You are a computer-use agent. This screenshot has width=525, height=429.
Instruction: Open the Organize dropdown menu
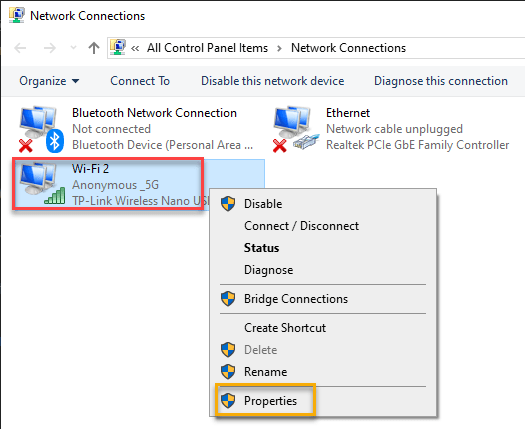[x=49, y=81]
